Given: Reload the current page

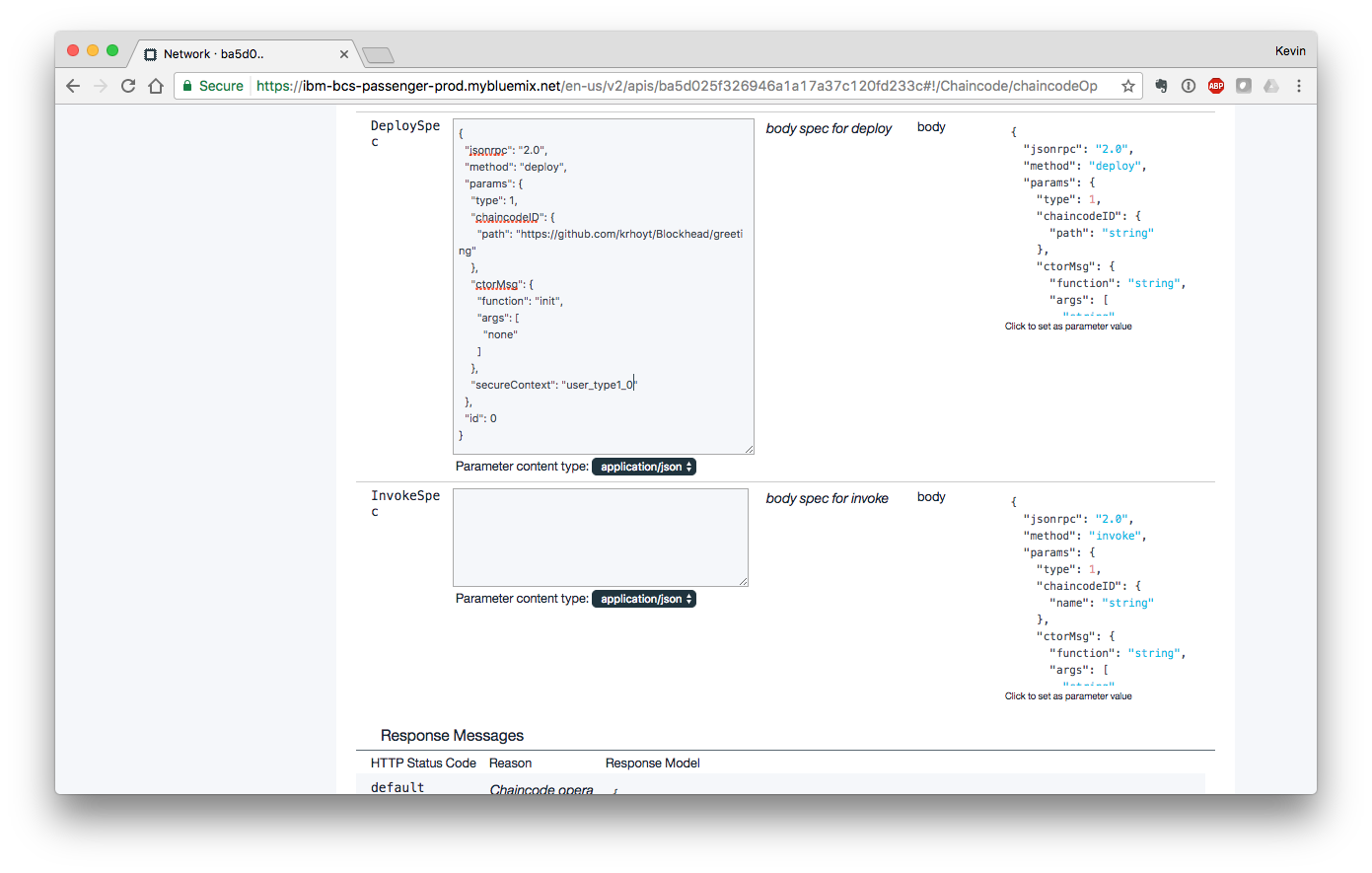Looking at the screenshot, I should coord(128,86).
